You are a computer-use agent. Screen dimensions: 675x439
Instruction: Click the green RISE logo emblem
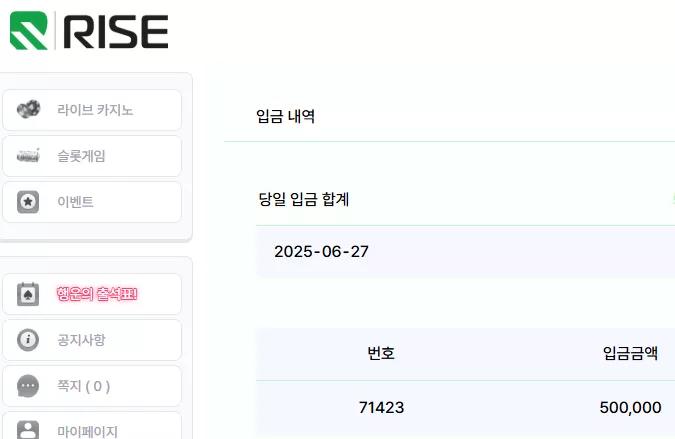click(28, 31)
